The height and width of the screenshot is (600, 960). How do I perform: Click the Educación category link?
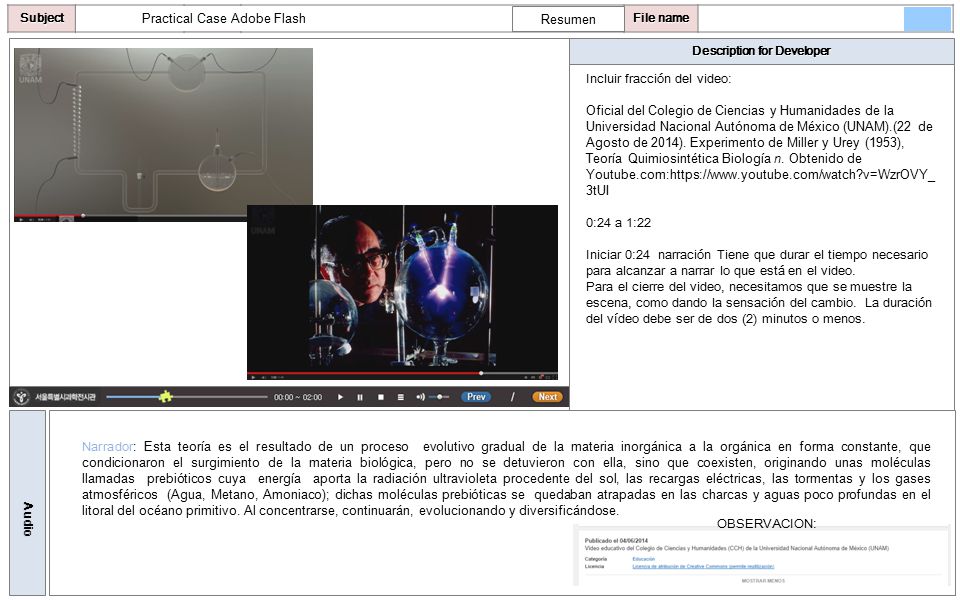643,559
